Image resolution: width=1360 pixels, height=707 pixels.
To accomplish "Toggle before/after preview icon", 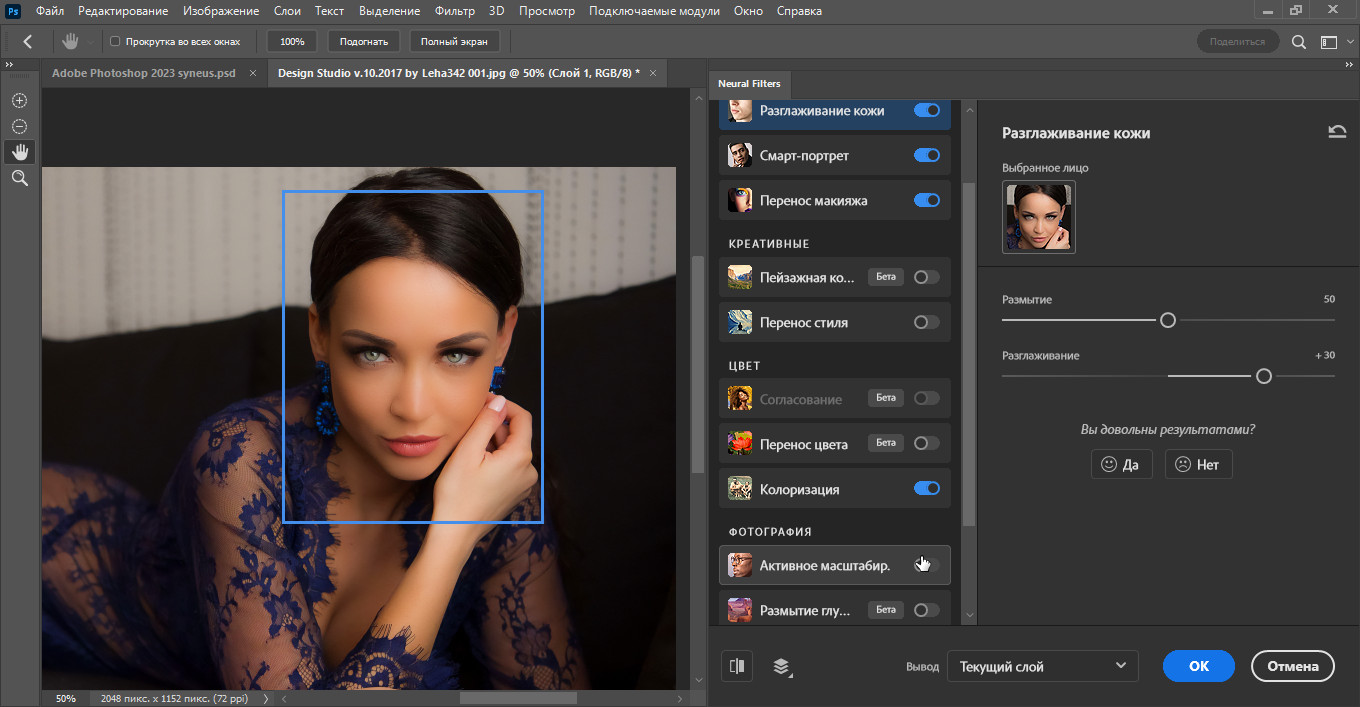I will (x=737, y=666).
